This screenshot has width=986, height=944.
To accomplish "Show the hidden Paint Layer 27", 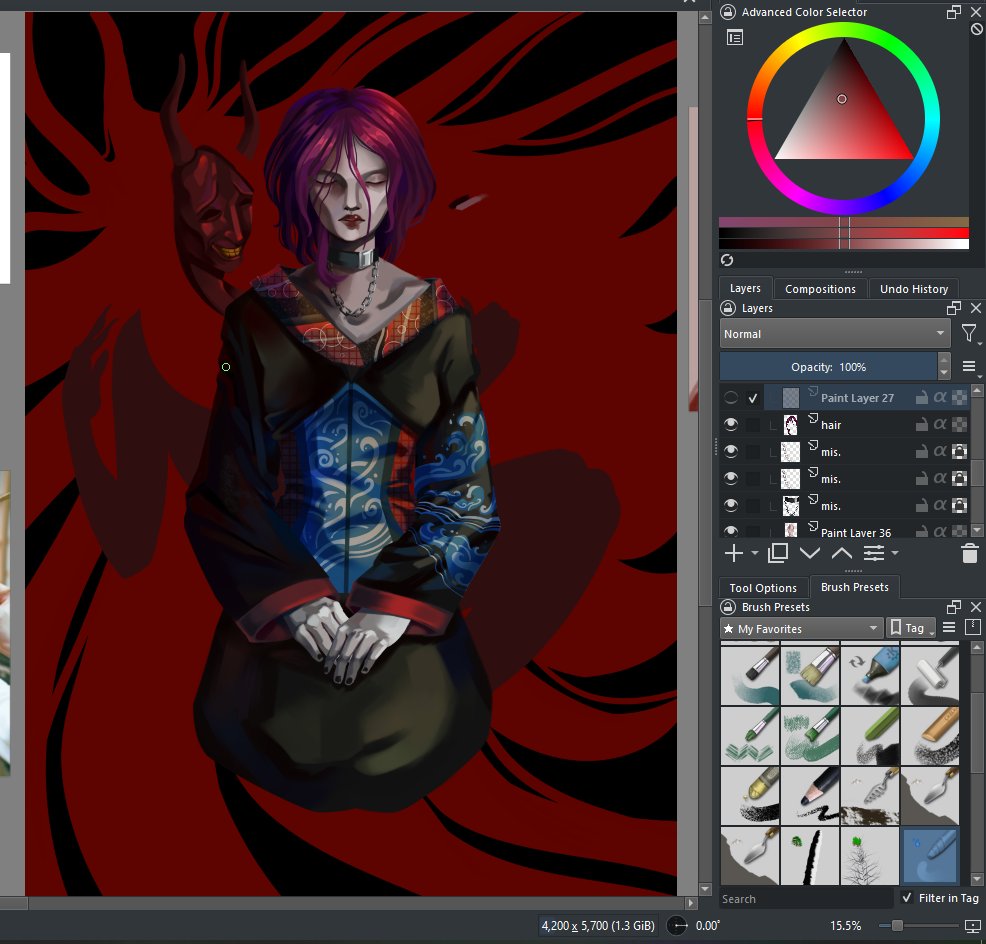I will (x=731, y=397).
